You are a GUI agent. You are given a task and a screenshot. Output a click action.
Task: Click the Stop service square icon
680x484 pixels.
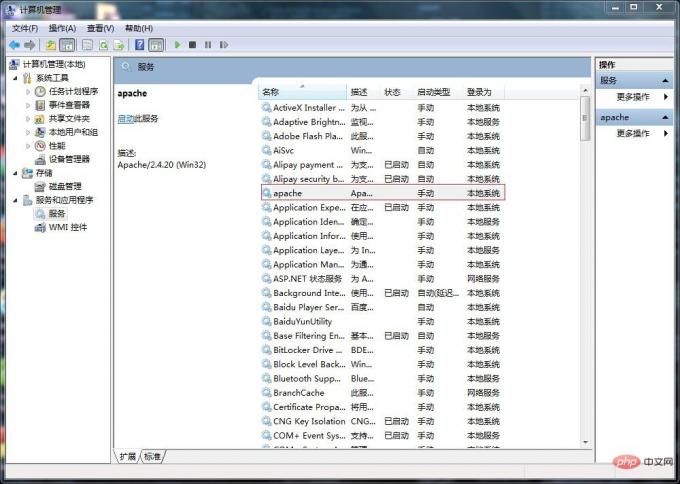(x=193, y=45)
